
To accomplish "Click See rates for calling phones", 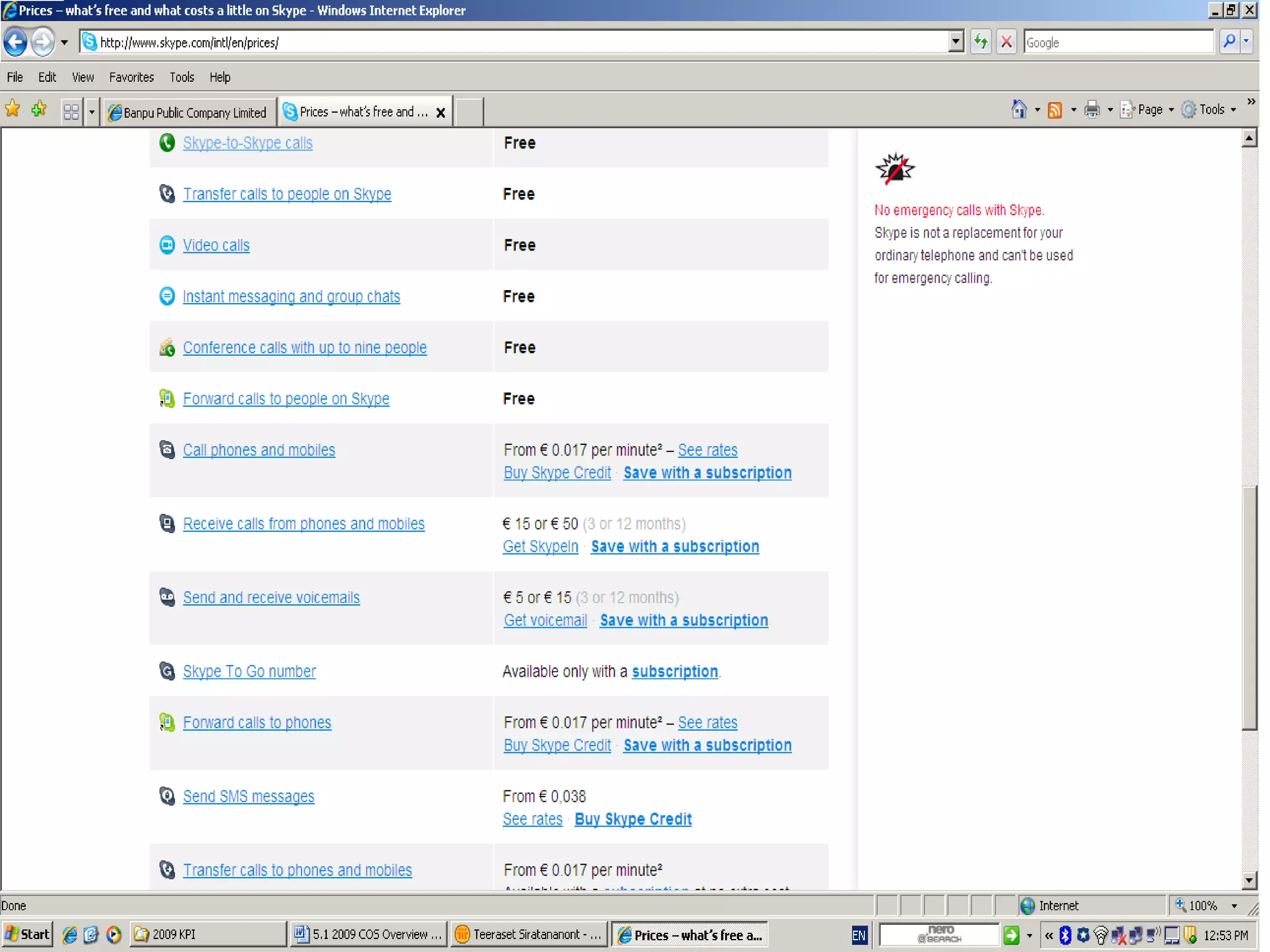I will click(707, 450).
